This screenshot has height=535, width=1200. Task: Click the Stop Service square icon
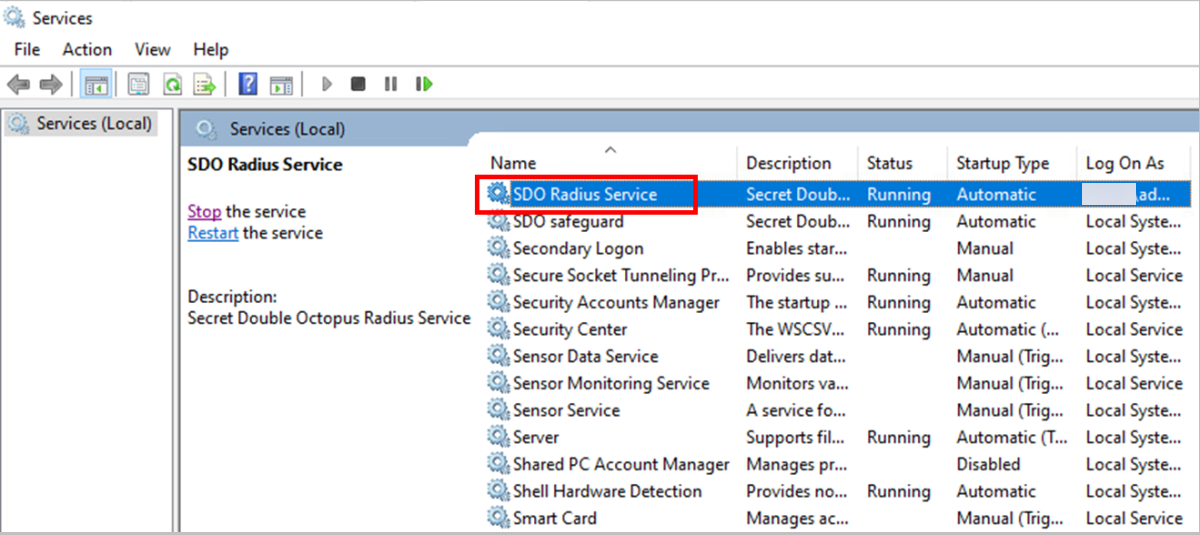coord(358,85)
